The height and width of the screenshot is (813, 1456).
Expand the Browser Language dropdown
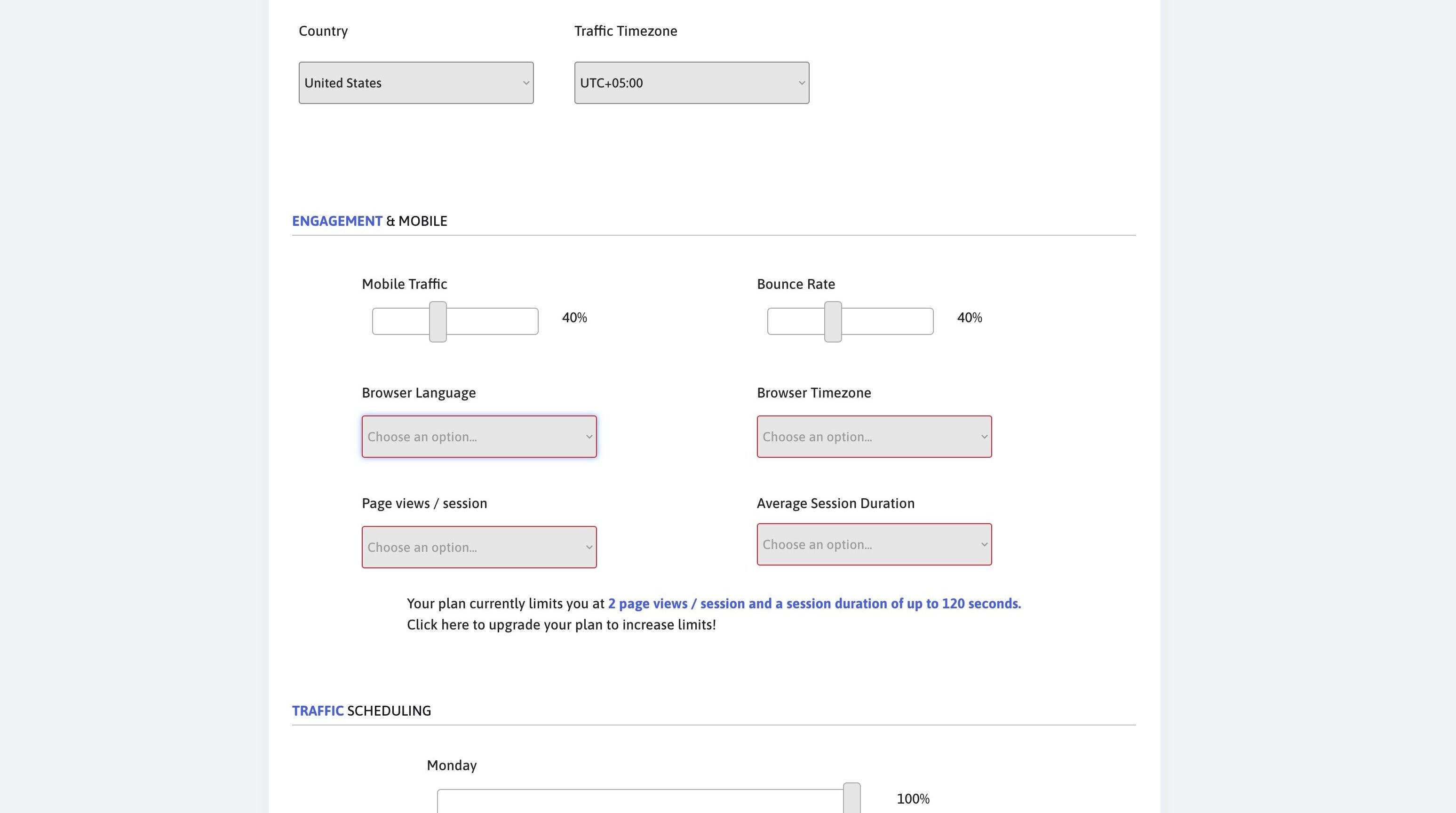pyautogui.click(x=479, y=437)
